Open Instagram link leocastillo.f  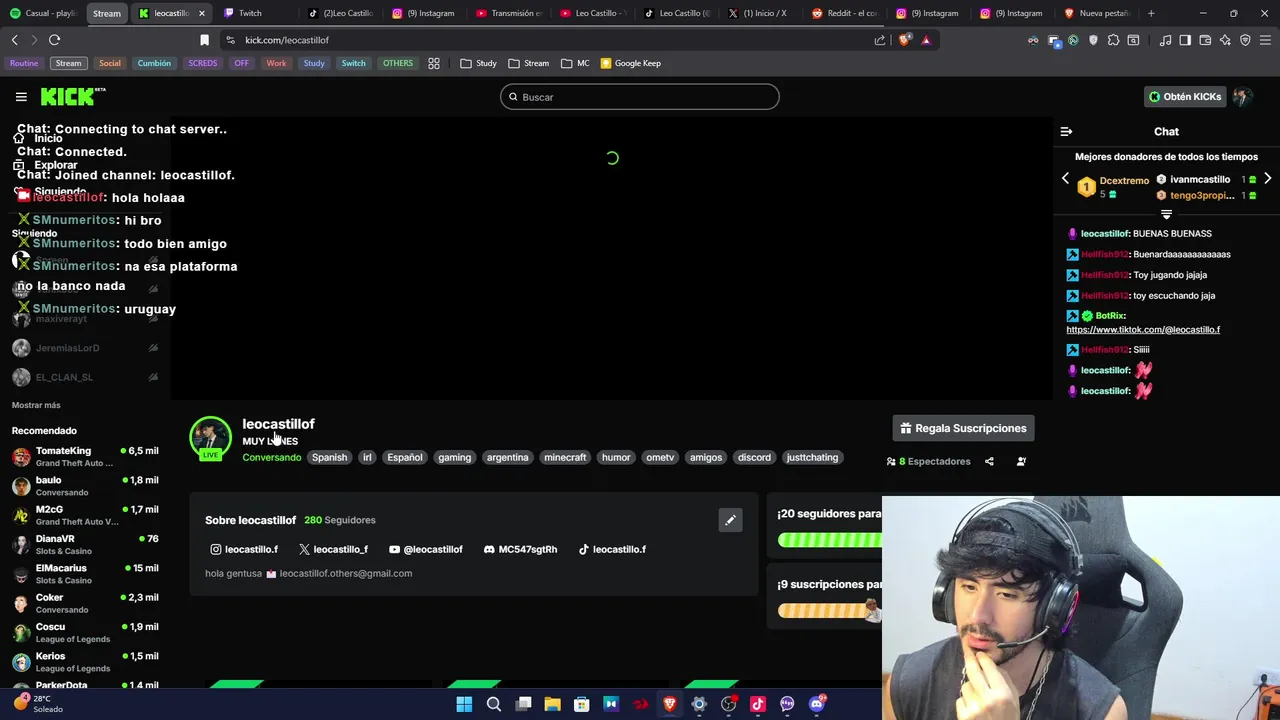[244, 549]
